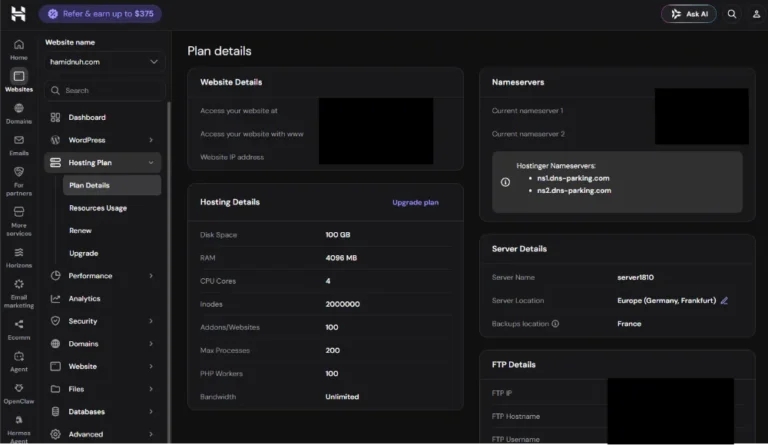Image resolution: width=768 pixels, height=445 pixels.
Task: Click the Security shield icon in sidebar
Action: tap(55, 321)
